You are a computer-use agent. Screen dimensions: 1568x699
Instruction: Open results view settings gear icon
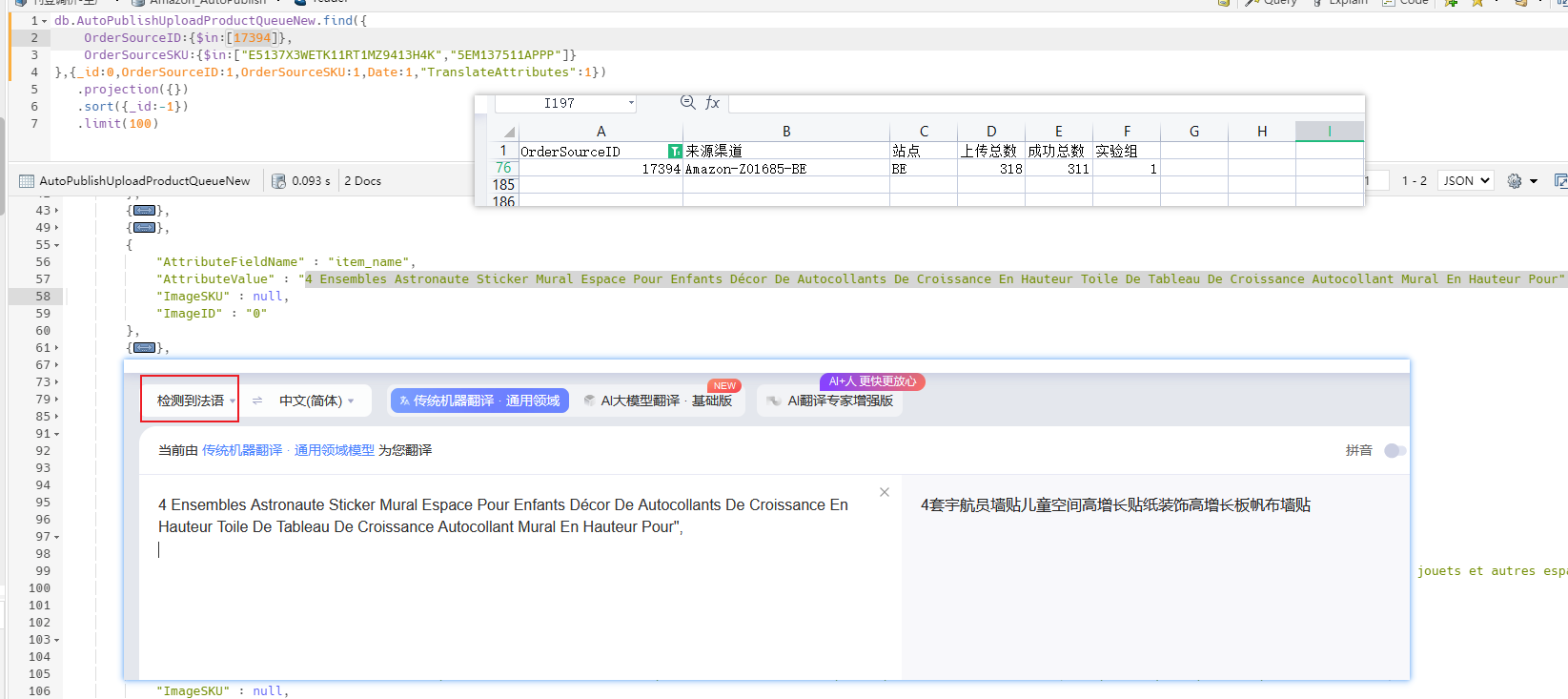(x=1515, y=181)
